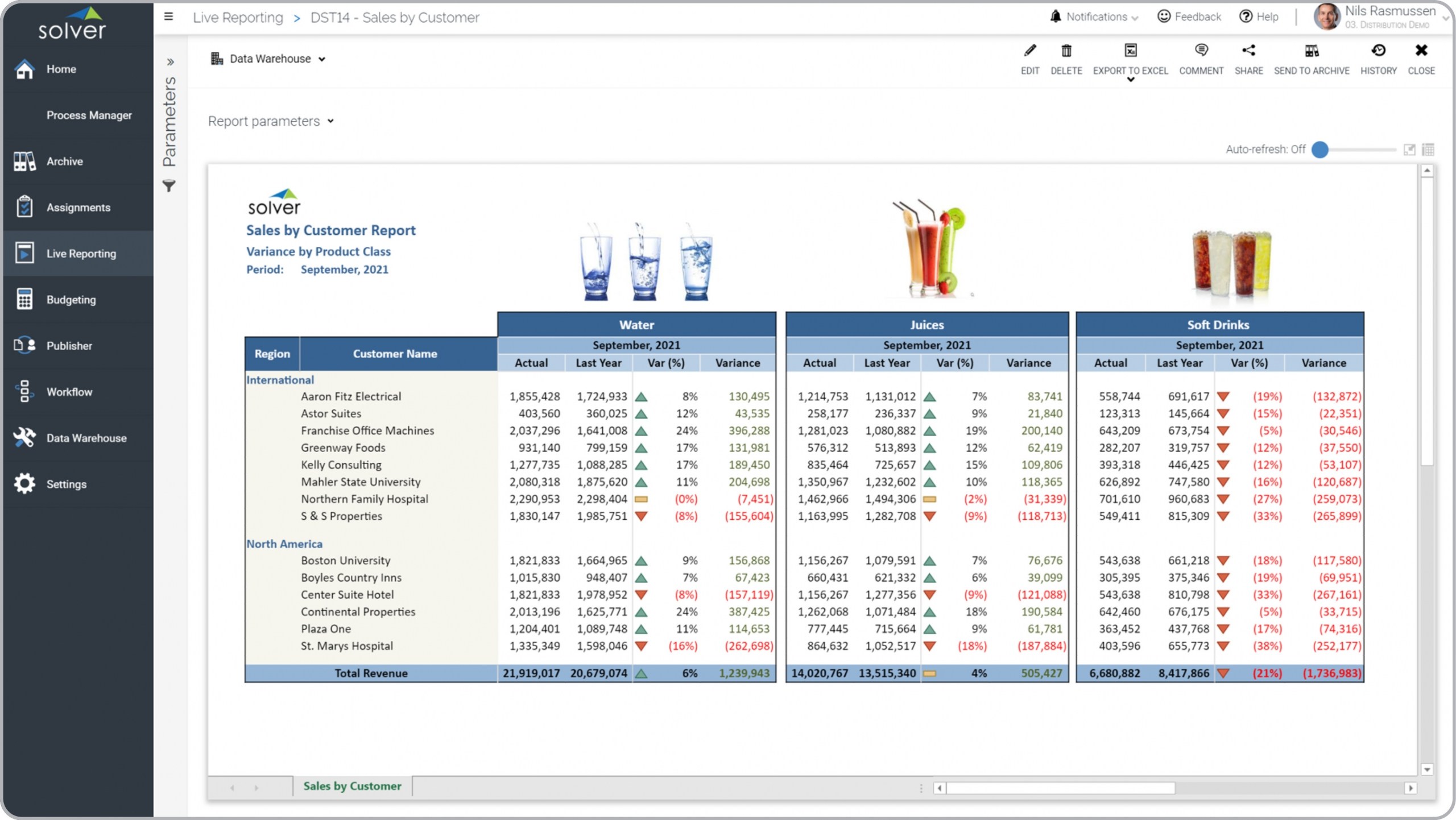Click the horizontal scrollbar right arrow
The image size is (1456, 820).
pos(1410,788)
